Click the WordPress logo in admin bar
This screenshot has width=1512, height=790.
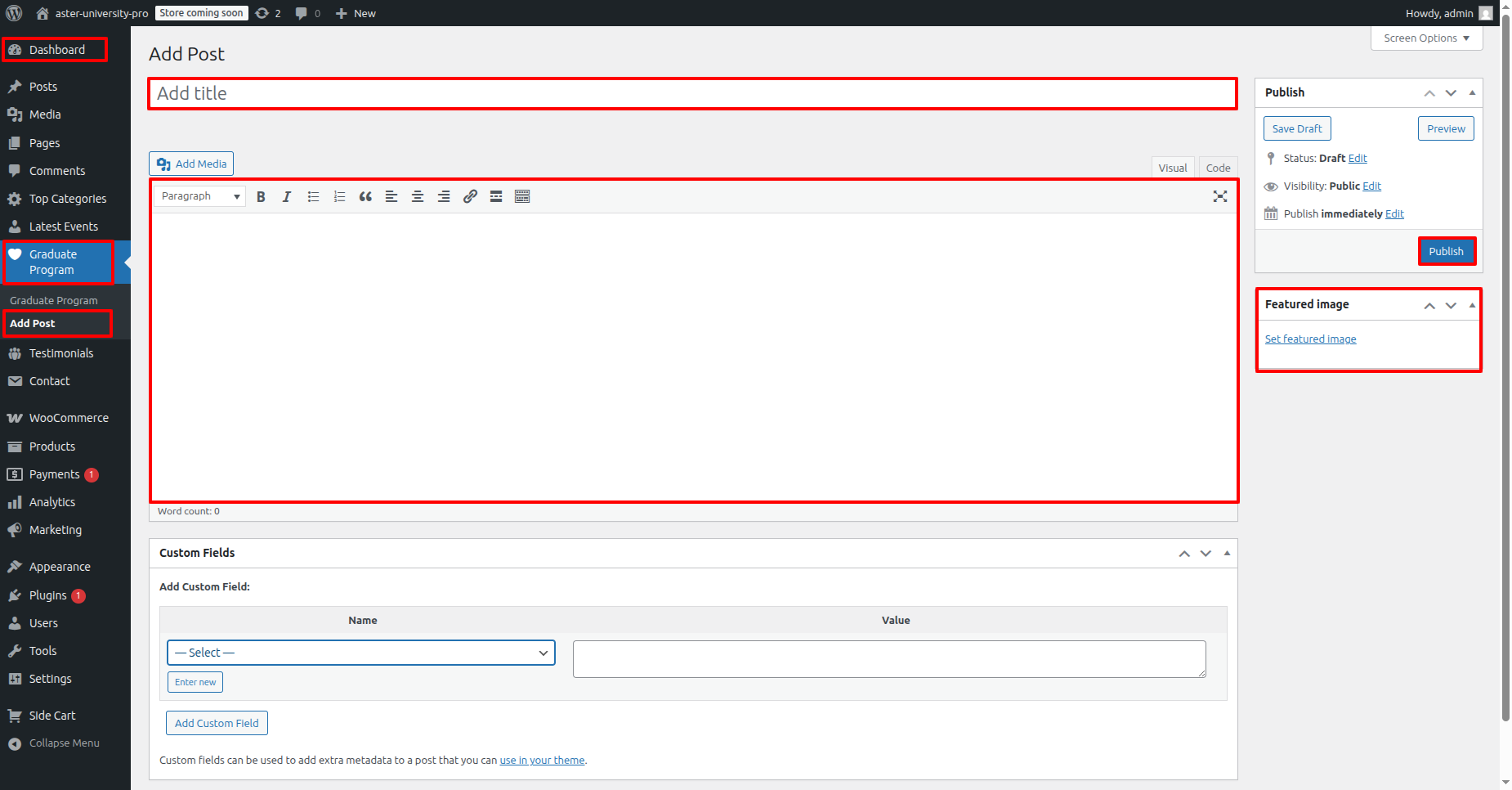(x=14, y=13)
